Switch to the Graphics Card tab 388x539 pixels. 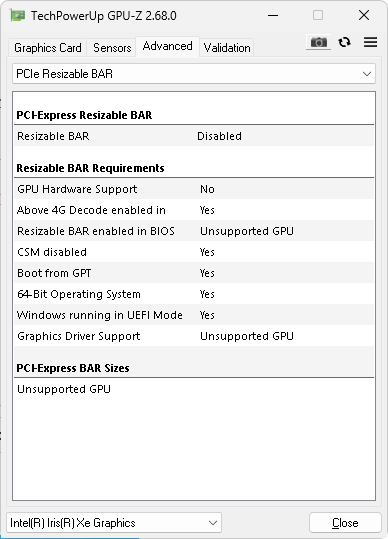click(48, 48)
